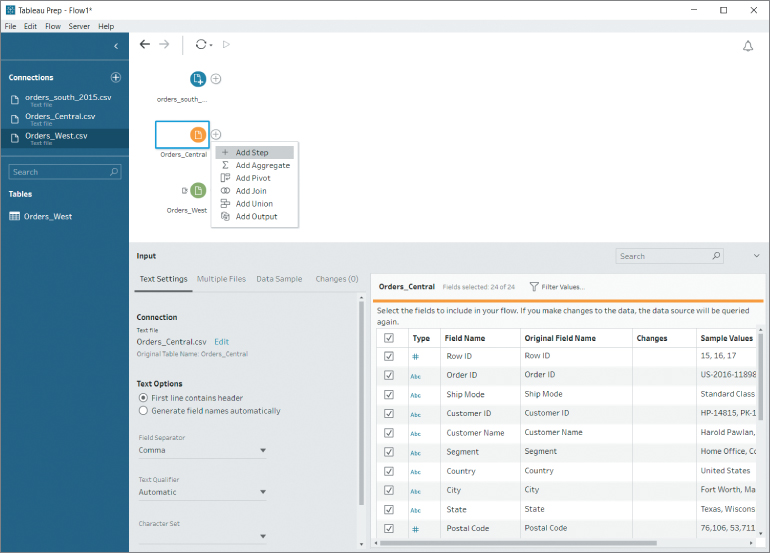Select the orders_south input step icon
This screenshot has height=553, width=770.
point(198,79)
